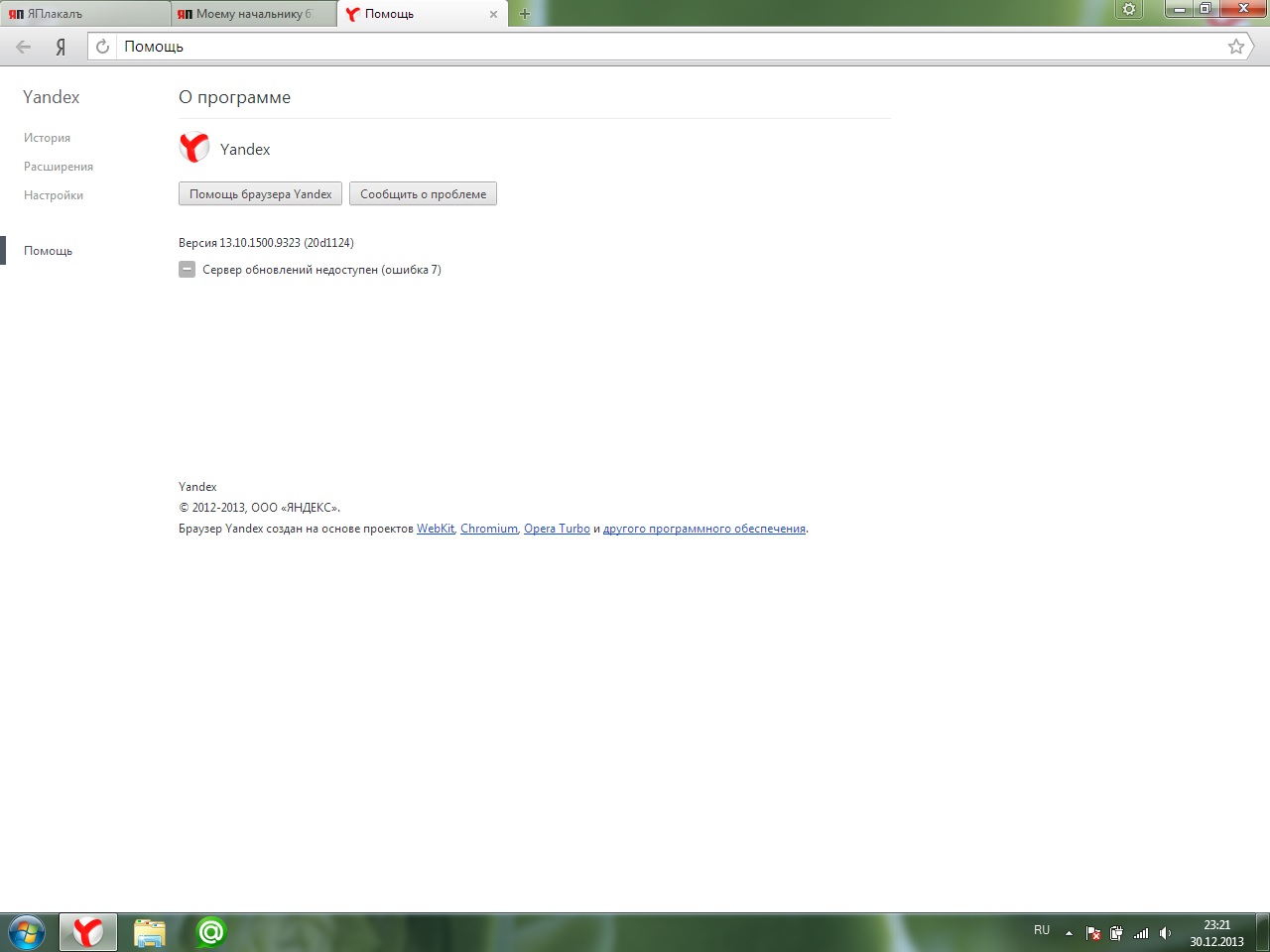Open the Windows Start menu
This screenshot has width=1270, height=952.
click(26, 932)
